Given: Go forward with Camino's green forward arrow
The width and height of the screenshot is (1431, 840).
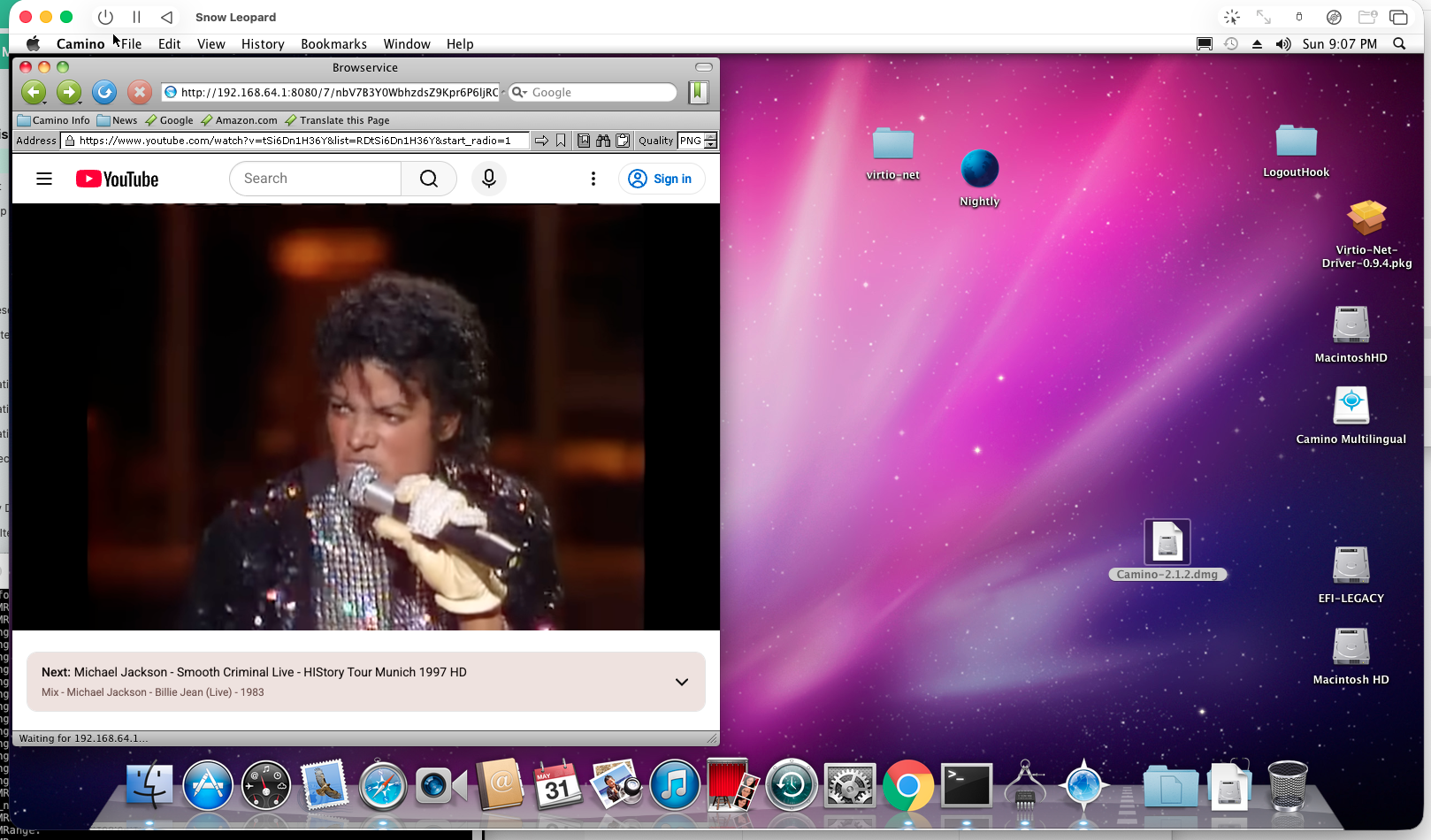Looking at the screenshot, I should [x=69, y=92].
